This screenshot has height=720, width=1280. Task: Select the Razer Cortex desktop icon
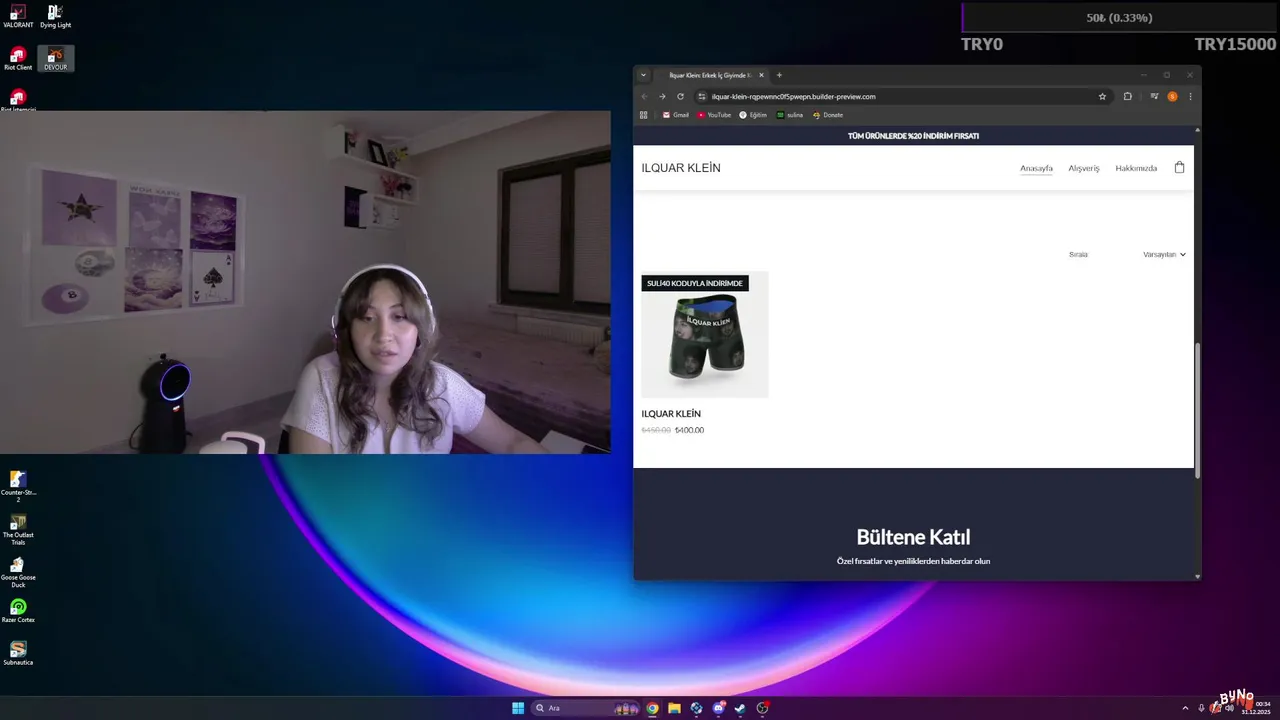tap(18, 610)
